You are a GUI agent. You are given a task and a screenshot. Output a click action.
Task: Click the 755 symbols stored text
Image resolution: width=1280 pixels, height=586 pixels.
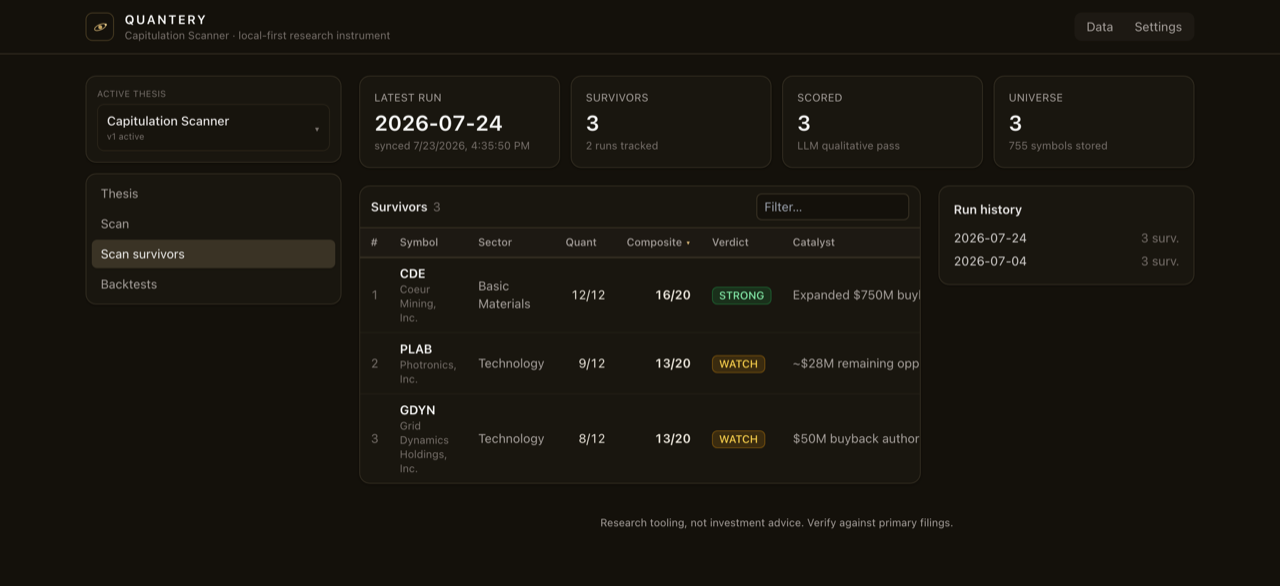(x=1058, y=146)
